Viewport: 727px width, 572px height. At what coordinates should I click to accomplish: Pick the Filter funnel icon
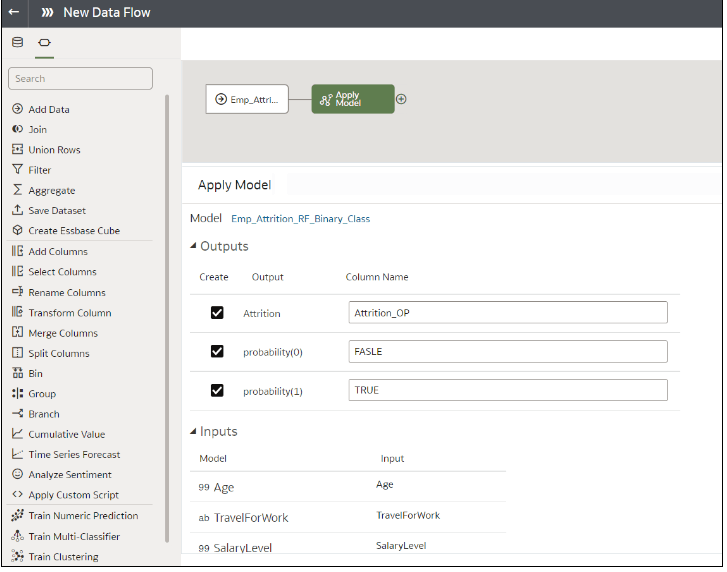pos(17,170)
